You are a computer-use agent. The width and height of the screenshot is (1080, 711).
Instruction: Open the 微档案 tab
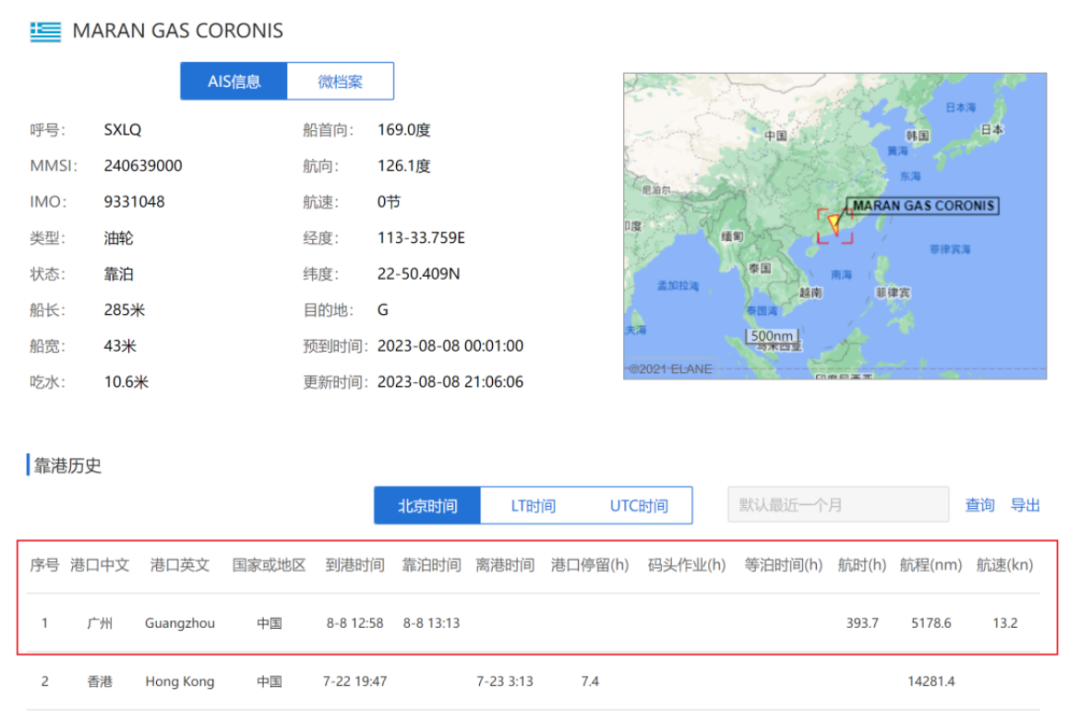tap(340, 82)
